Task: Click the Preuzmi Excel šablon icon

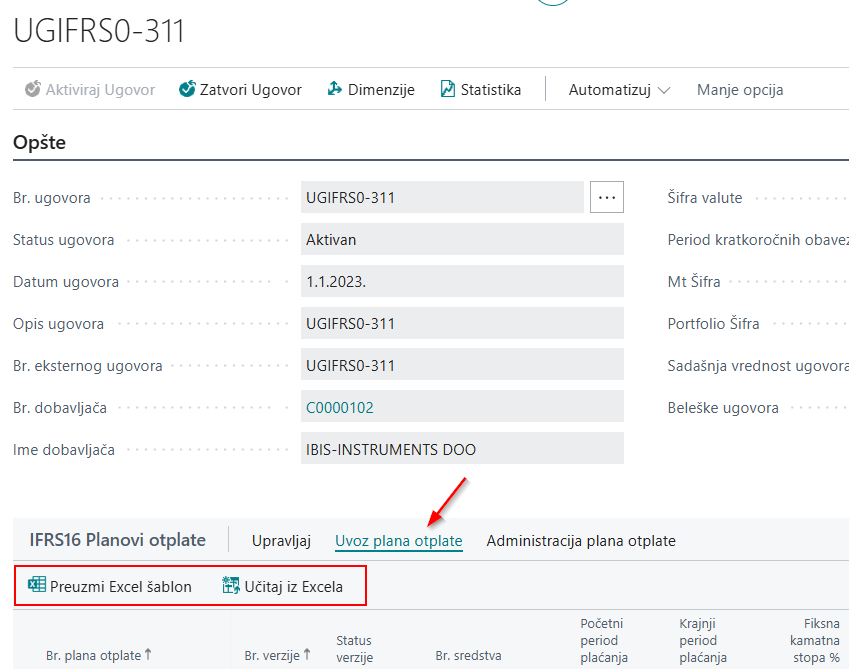Action: 37,585
